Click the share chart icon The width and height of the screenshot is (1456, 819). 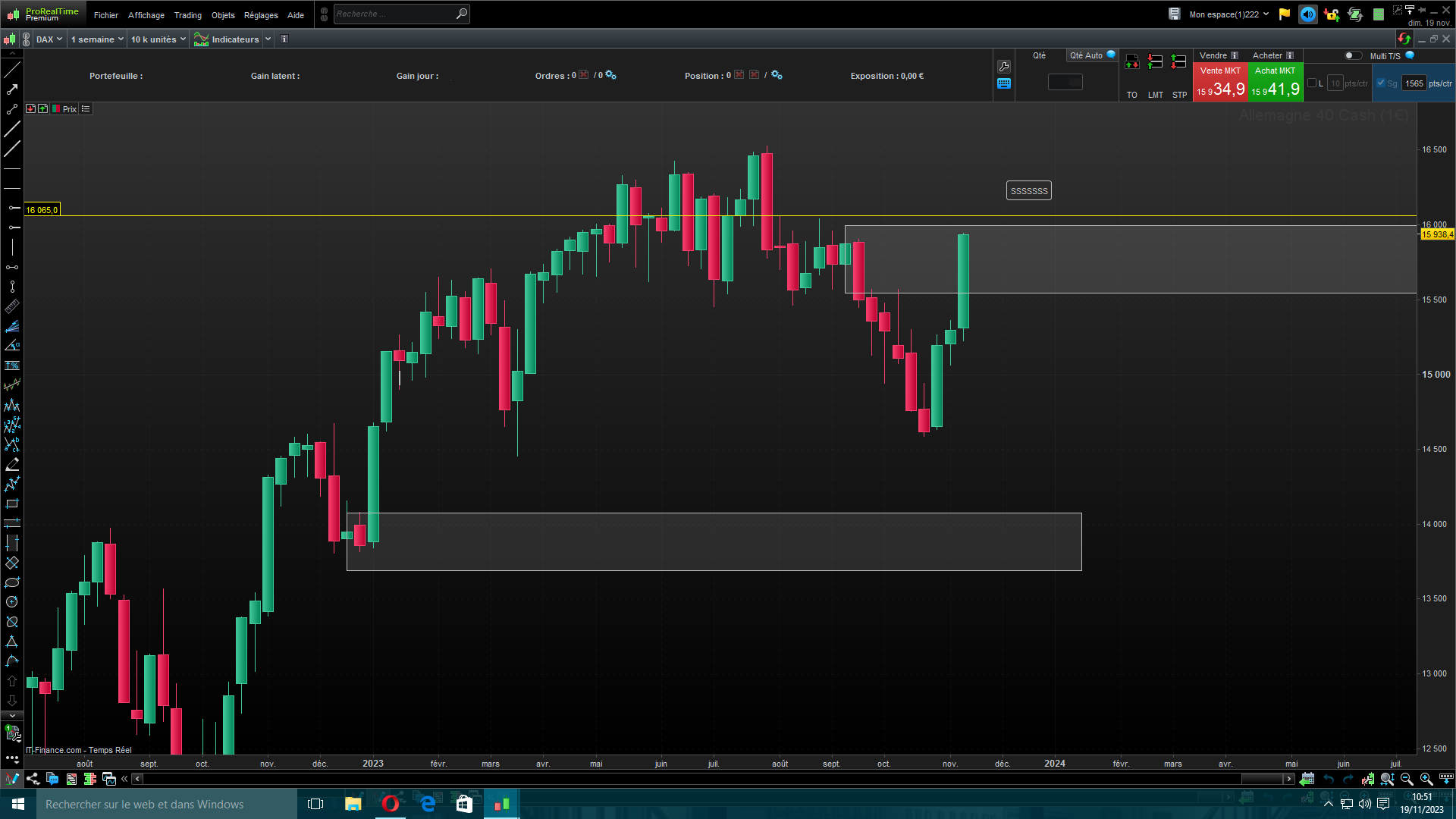[33, 779]
